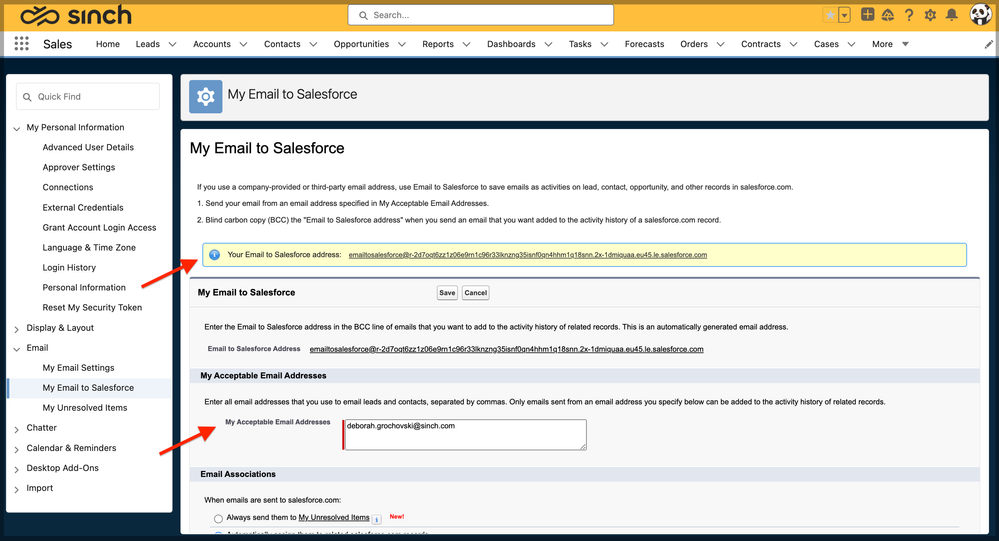This screenshot has width=999, height=541.
Task: Expand the Import section
Action: [x=17, y=489]
